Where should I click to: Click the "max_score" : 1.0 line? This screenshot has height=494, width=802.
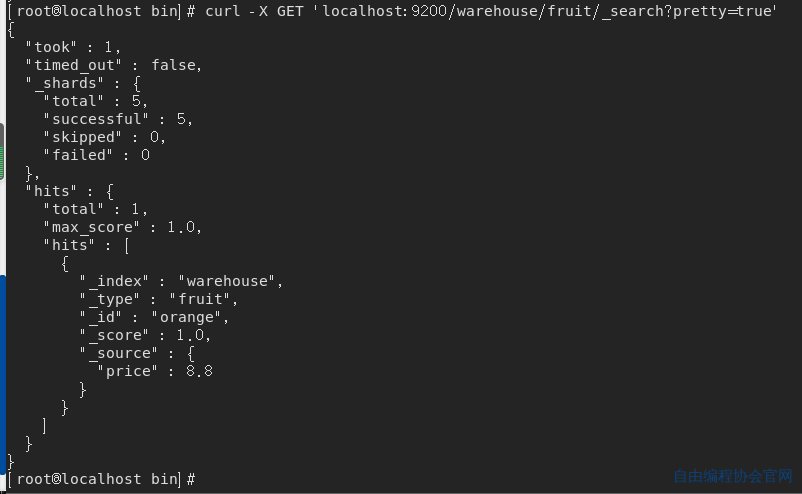(122, 227)
